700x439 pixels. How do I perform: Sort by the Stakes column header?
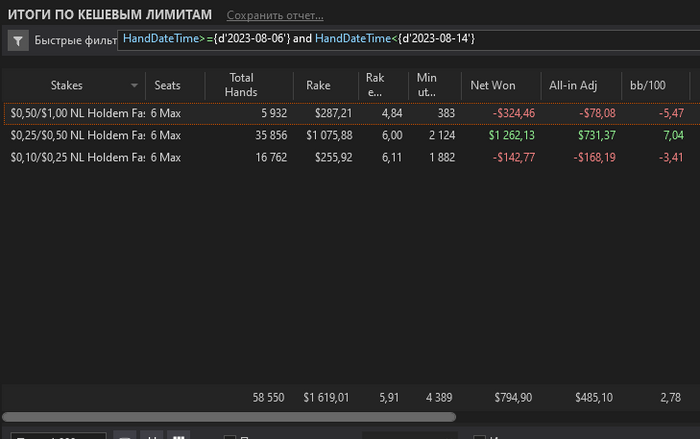click(x=67, y=85)
